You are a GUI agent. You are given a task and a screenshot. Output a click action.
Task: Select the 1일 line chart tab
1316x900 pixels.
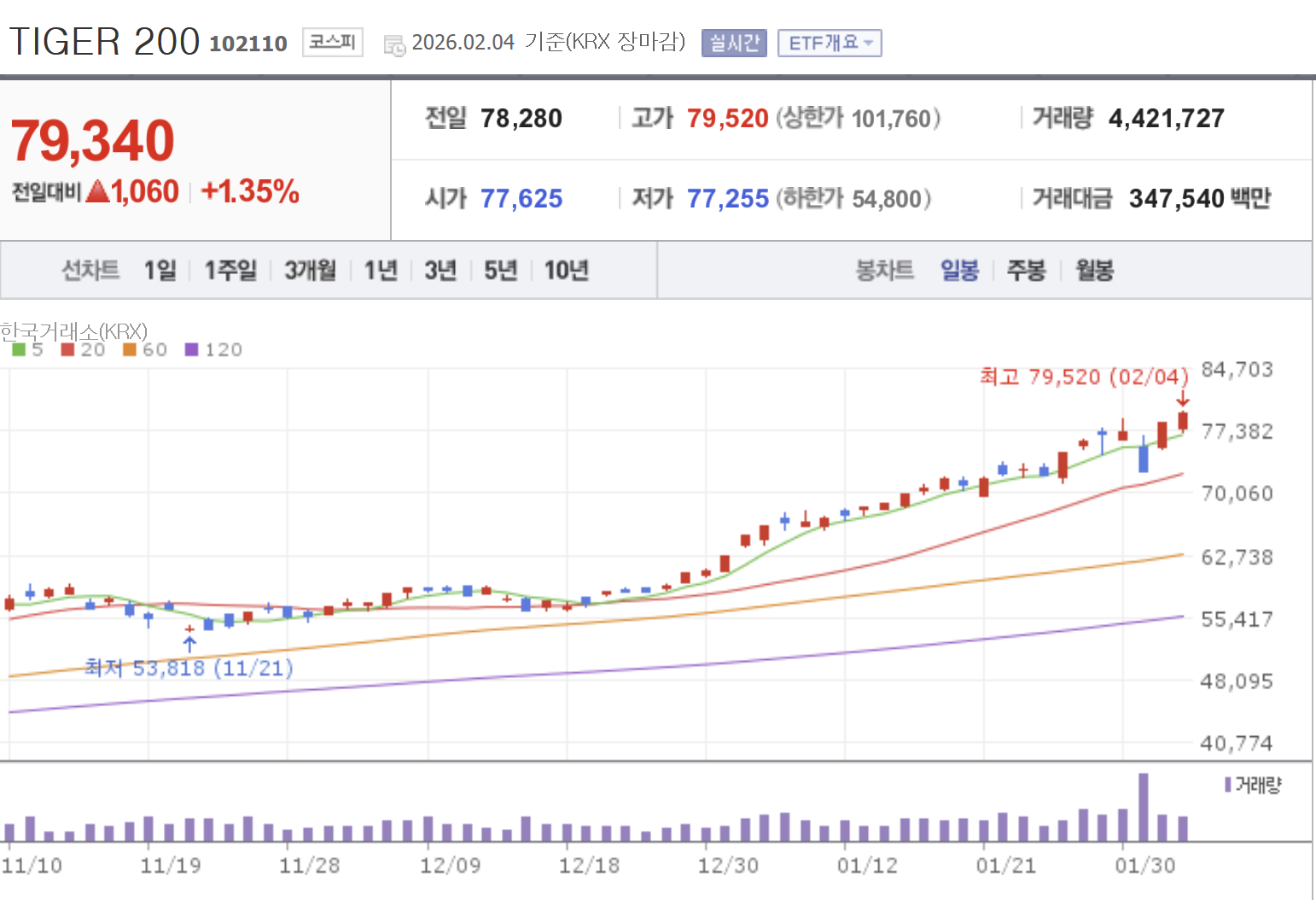[x=160, y=271]
